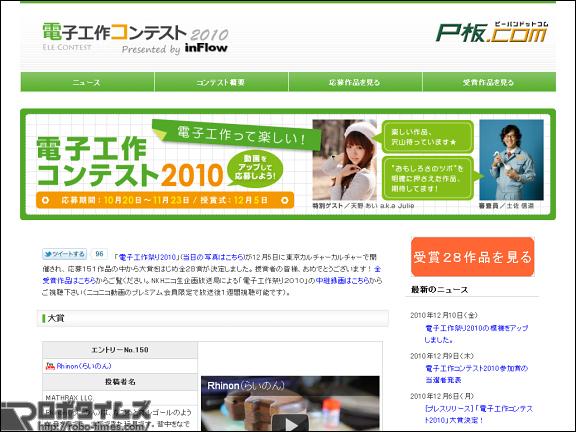This screenshot has height=432, width=576.
Task: Click the orange 応募期間 date bar
Action: tap(165, 200)
